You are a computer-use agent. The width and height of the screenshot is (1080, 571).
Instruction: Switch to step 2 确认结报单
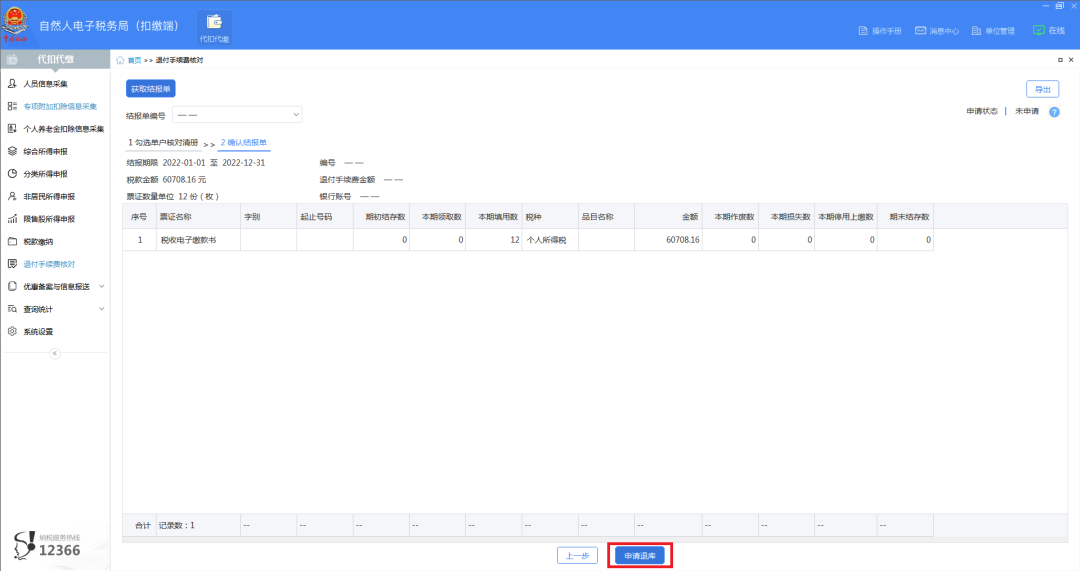(x=244, y=143)
